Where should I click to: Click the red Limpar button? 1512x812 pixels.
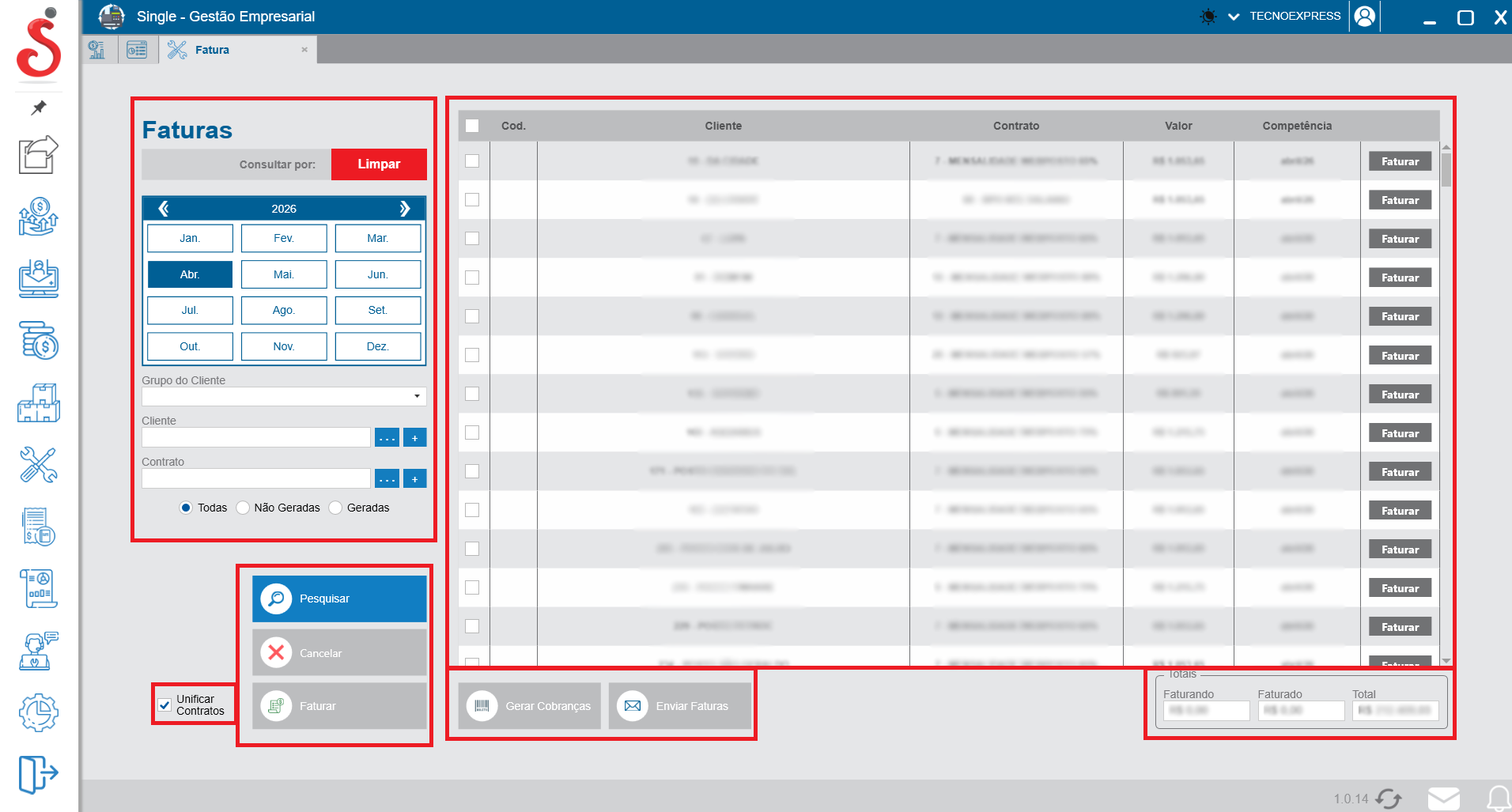[x=379, y=164]
